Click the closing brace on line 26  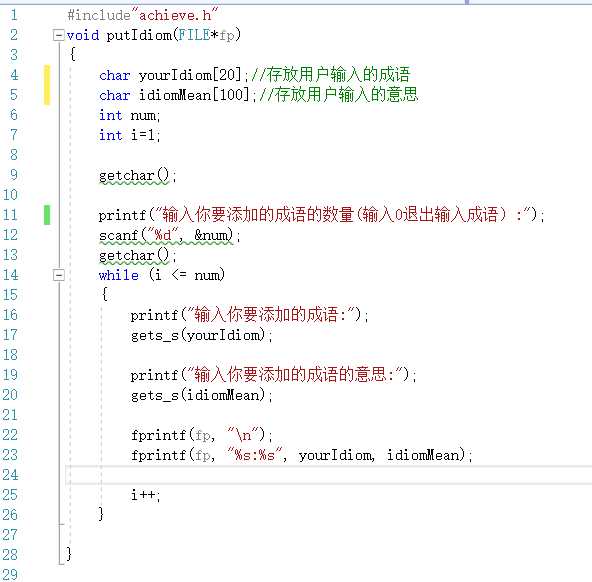pyautogui.click(x=101, y=514)
